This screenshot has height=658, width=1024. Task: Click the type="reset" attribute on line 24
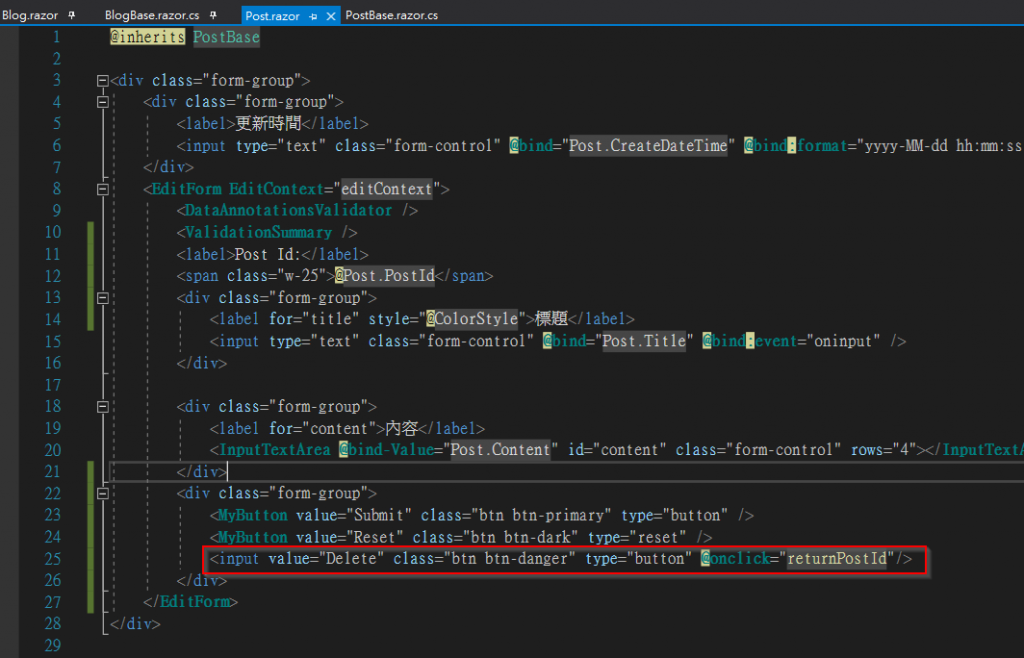click(x=637, y=537)
